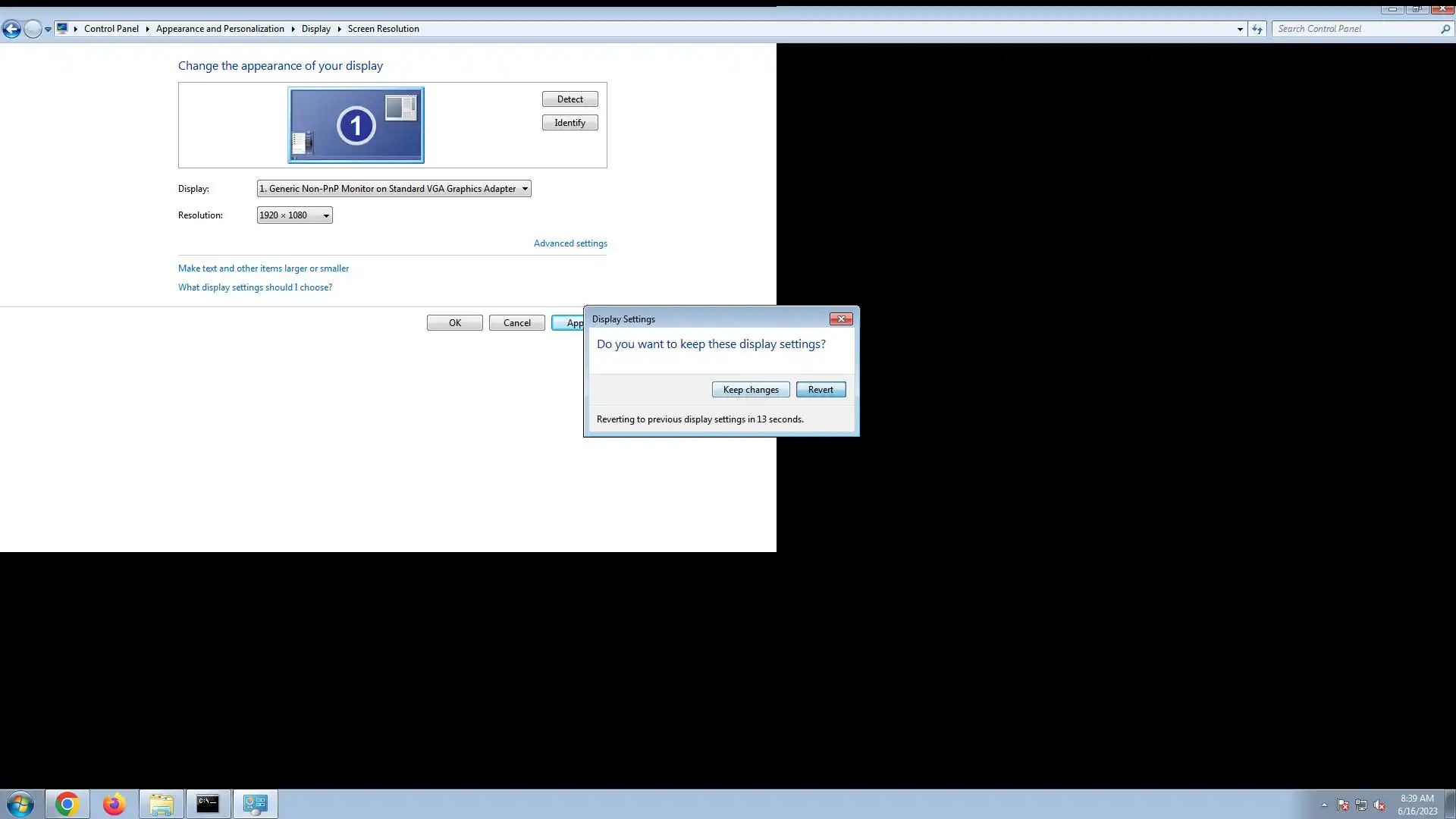Image resolution: width=1456 pixels, height=819 pixels.
Task: Open Advanced settings link
Action: [570, 243]
